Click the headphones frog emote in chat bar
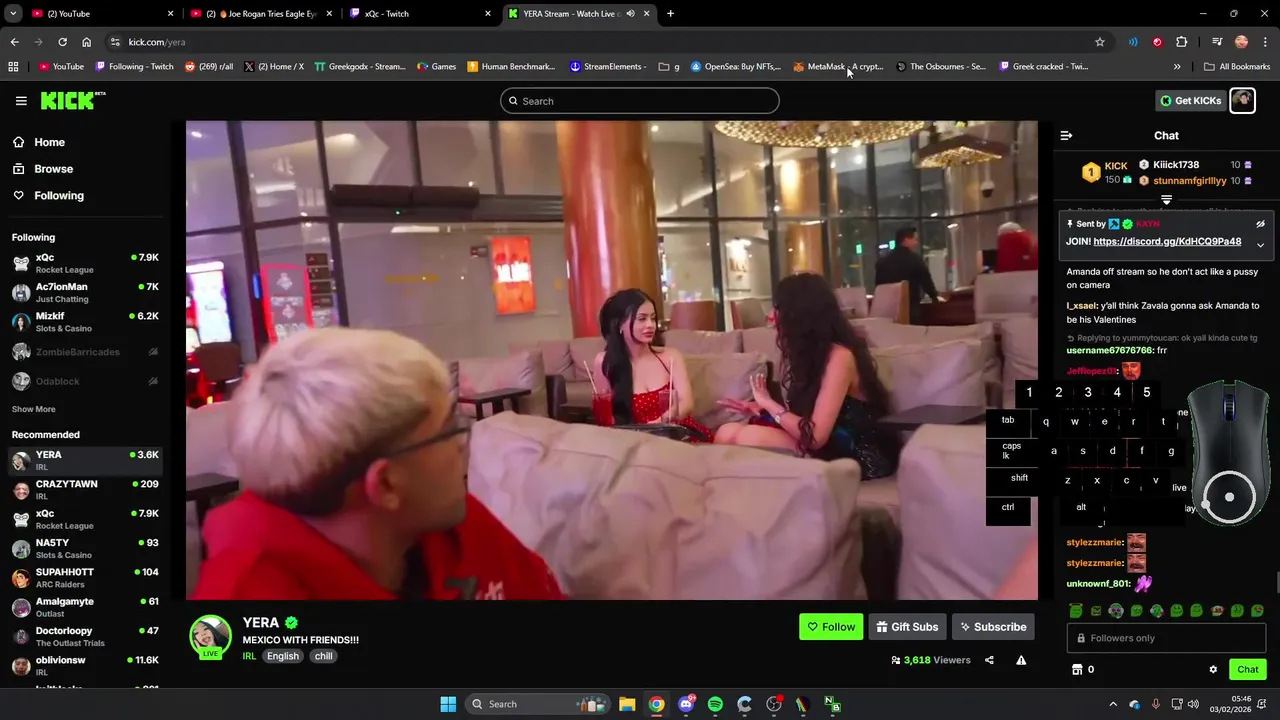Image resolution: width=1280 pixels, height=720 pixels. coord(1116,611)
